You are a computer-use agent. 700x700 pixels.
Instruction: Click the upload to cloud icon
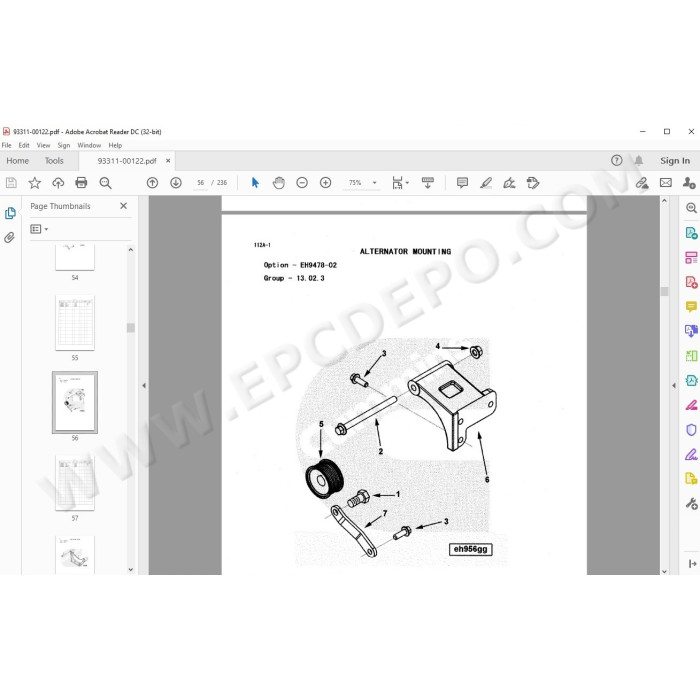pyautogui.click(x=58, y=183)
